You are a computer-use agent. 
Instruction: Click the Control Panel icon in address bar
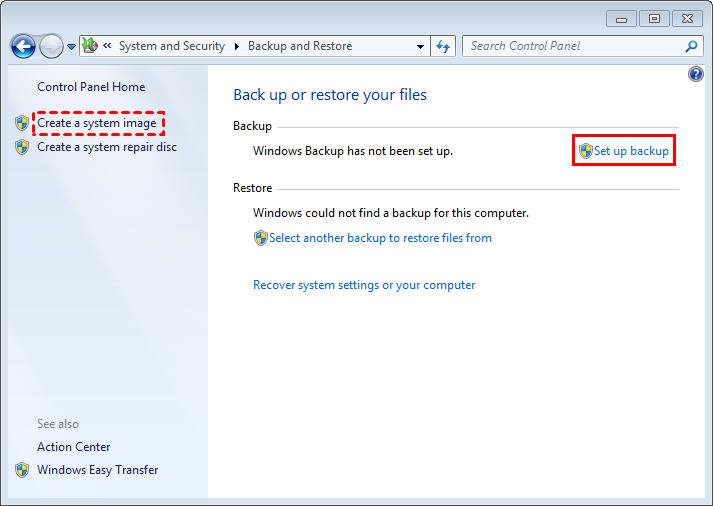tap(90, 46)
